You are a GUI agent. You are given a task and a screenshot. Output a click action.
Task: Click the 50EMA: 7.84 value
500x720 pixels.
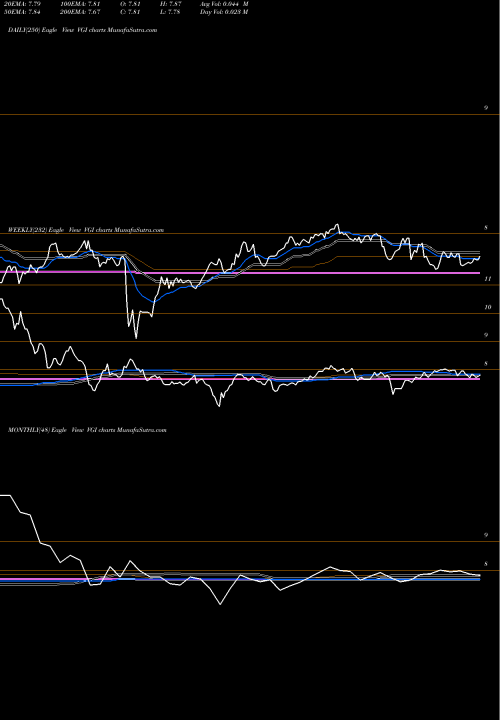(x=22, y=12)
